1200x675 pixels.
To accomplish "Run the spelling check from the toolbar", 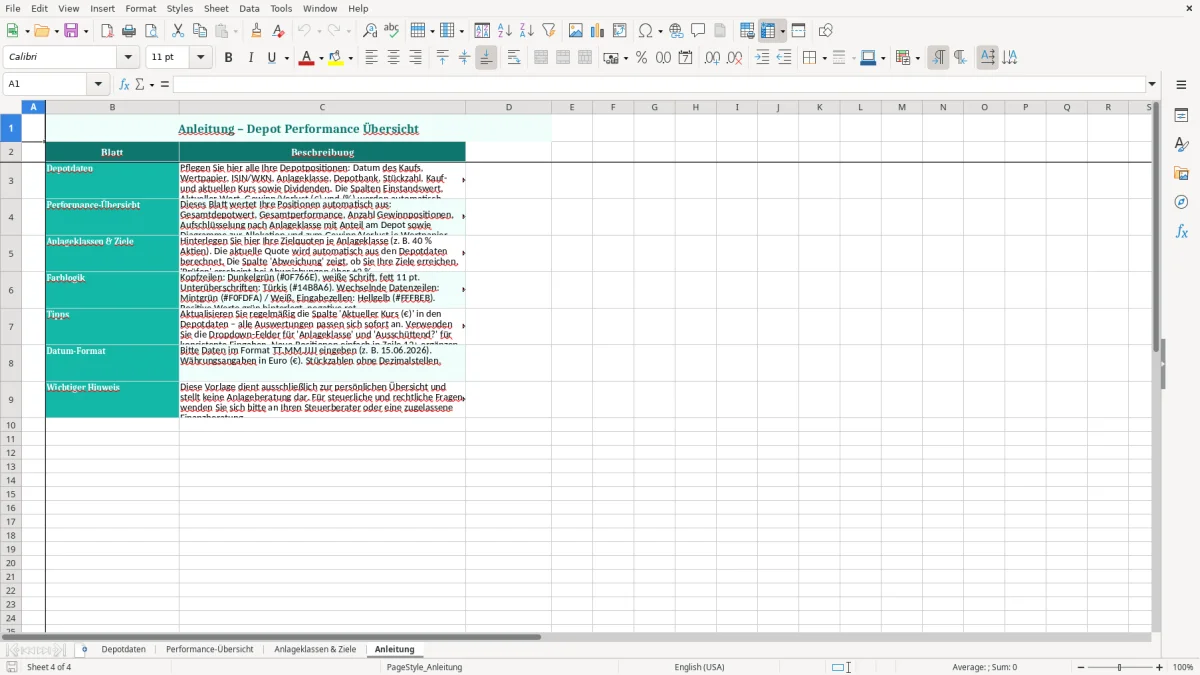I will coord(392,31).
